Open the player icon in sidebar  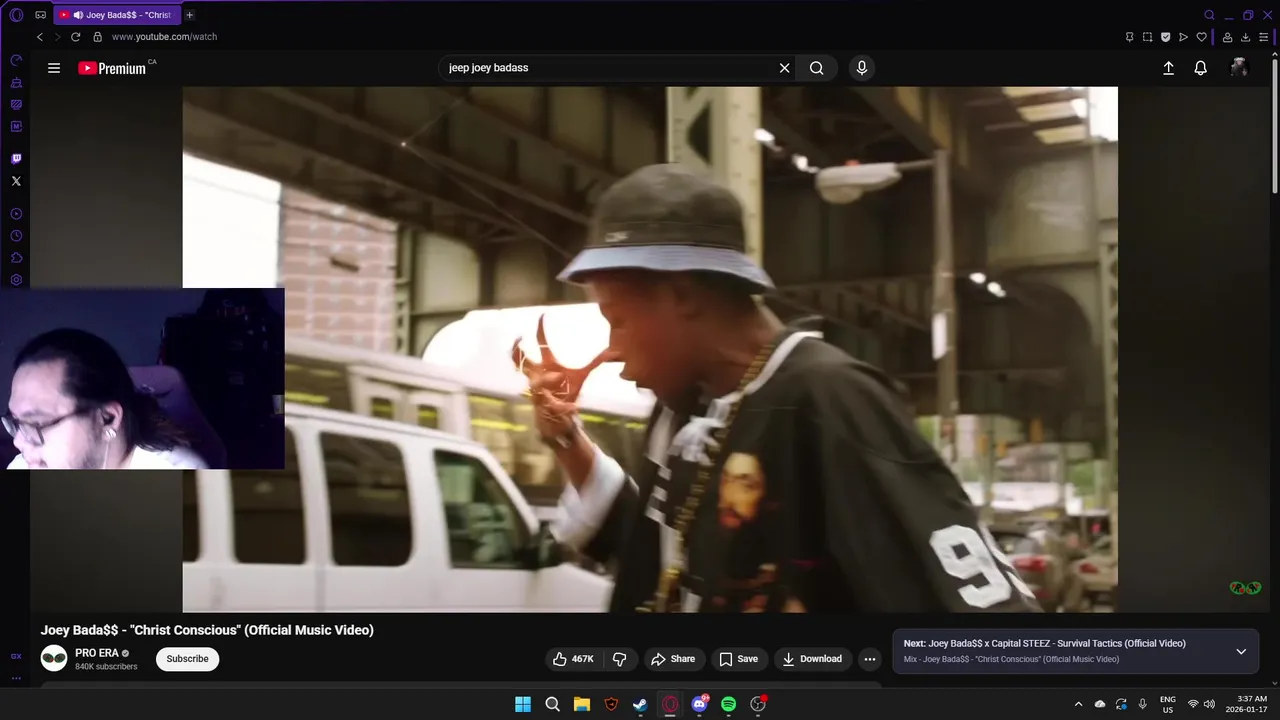(x=16, y=214)
